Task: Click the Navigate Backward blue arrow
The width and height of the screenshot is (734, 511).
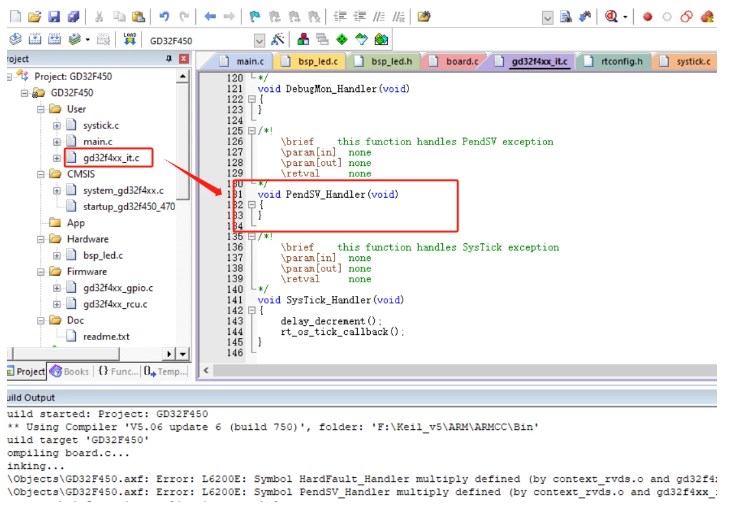Action: point(210,17)
